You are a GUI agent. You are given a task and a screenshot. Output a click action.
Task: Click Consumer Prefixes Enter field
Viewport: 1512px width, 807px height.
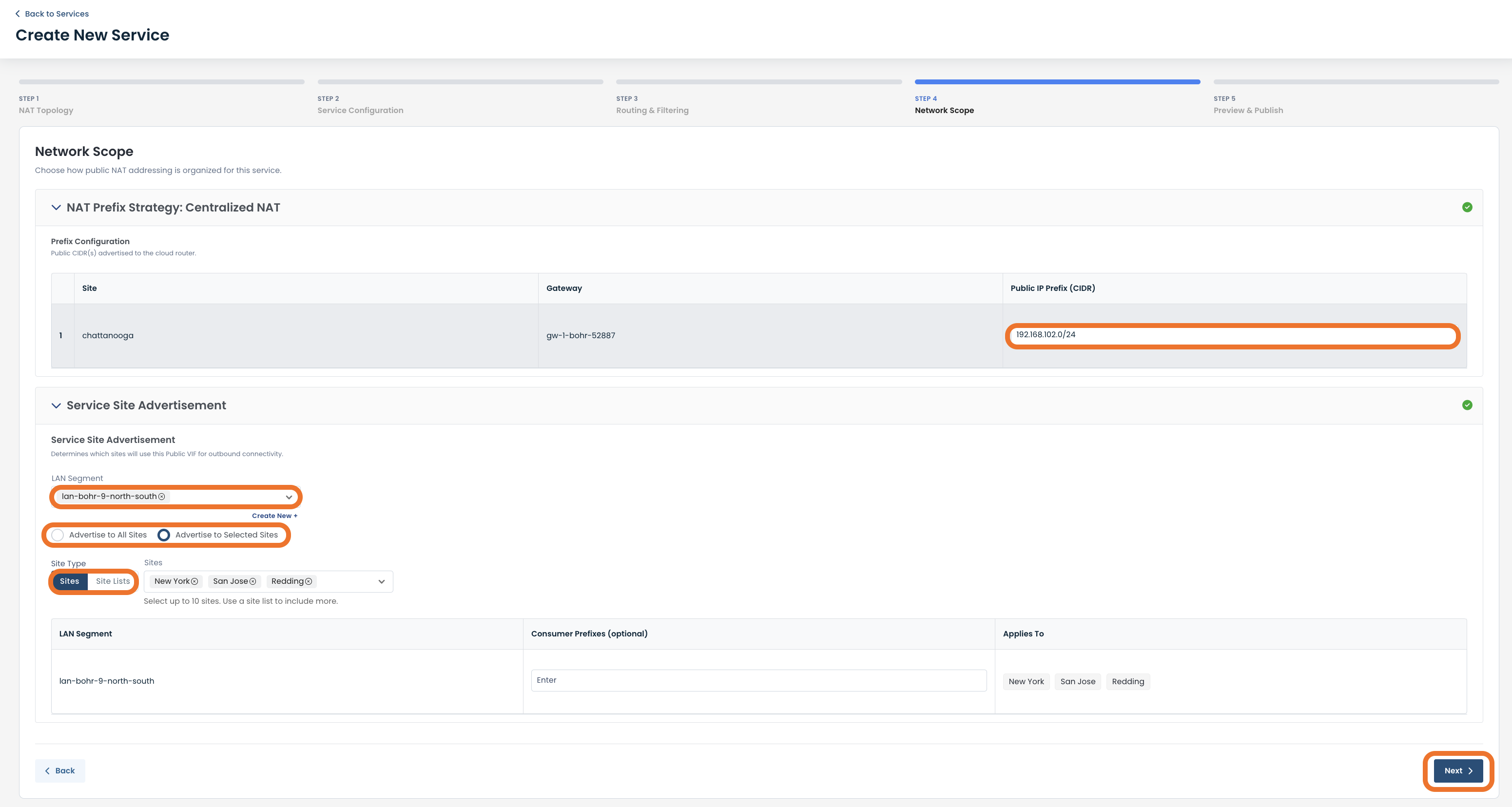758,680
